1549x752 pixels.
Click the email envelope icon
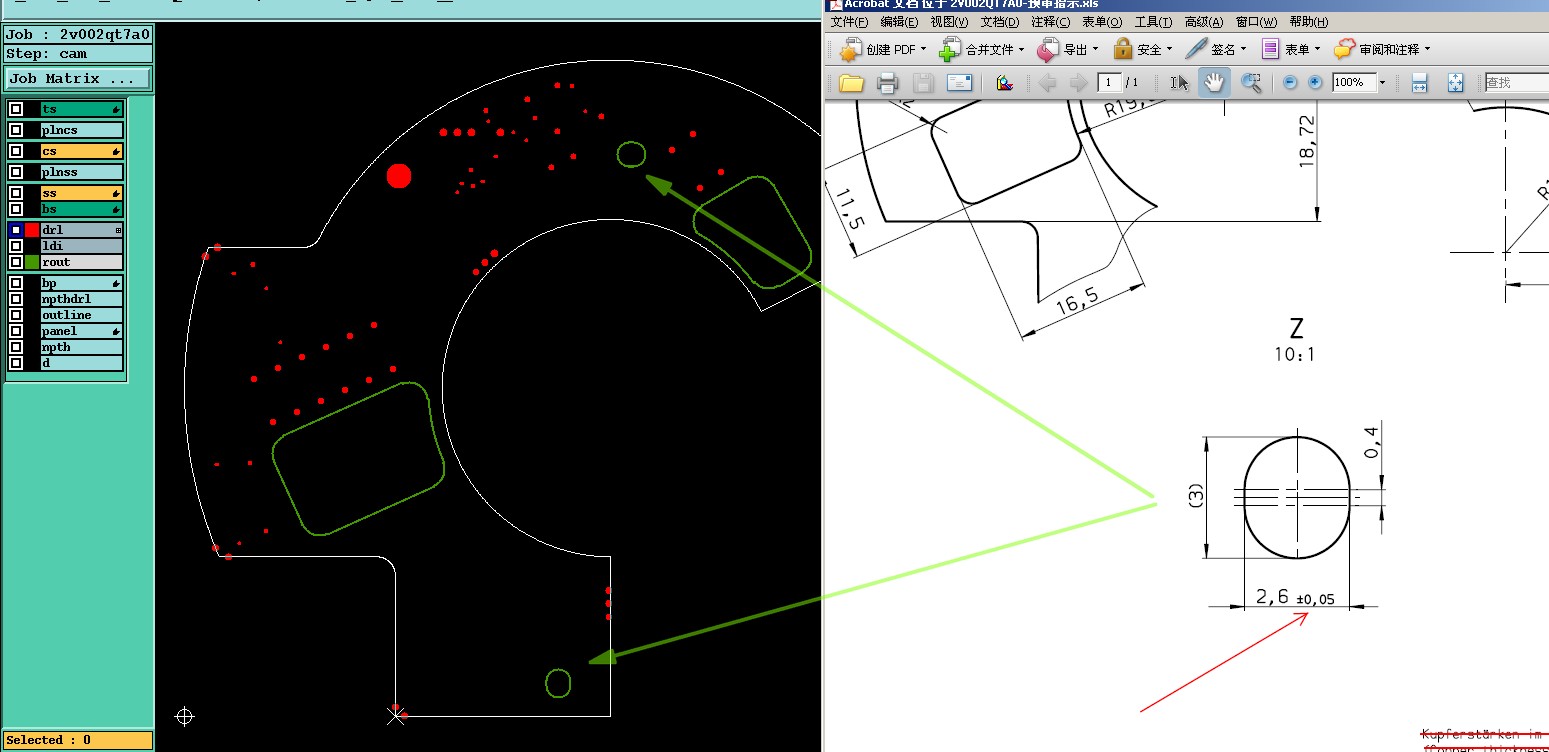959,83
